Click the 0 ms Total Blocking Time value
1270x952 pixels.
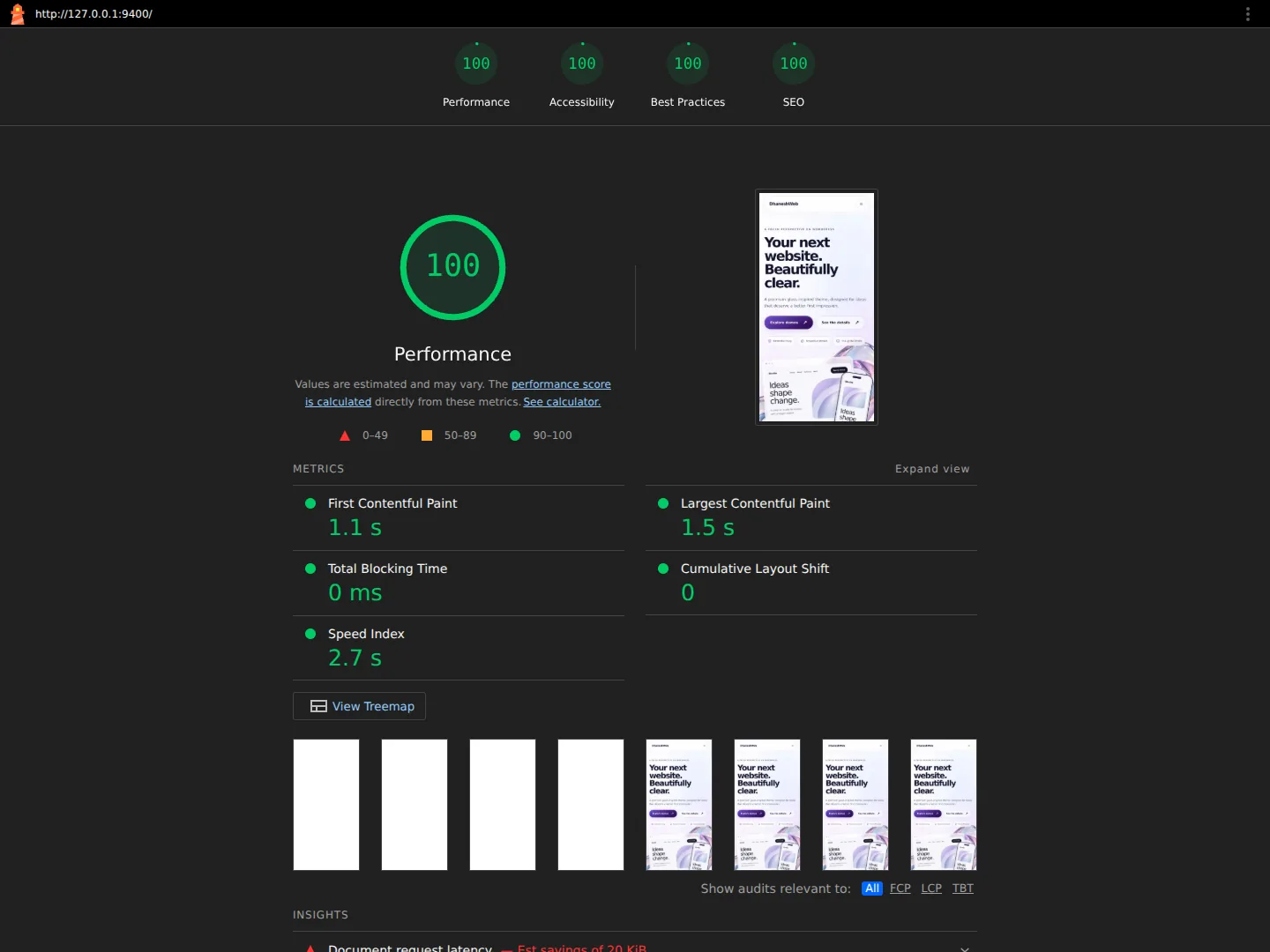click(355, 593)
